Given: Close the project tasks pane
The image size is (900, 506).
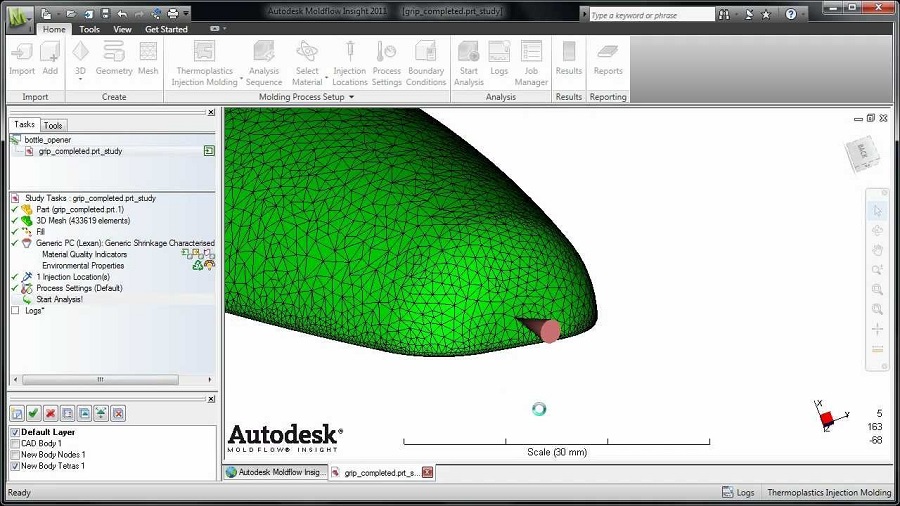Looking at the screenshot, I should tap(211, 112).
